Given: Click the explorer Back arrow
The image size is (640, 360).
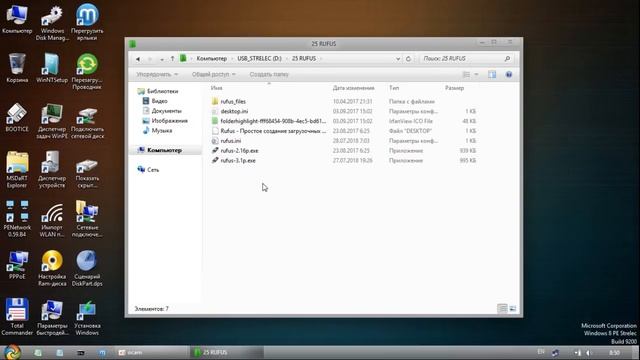Looking at the screenshot, I should pos(138,59).
